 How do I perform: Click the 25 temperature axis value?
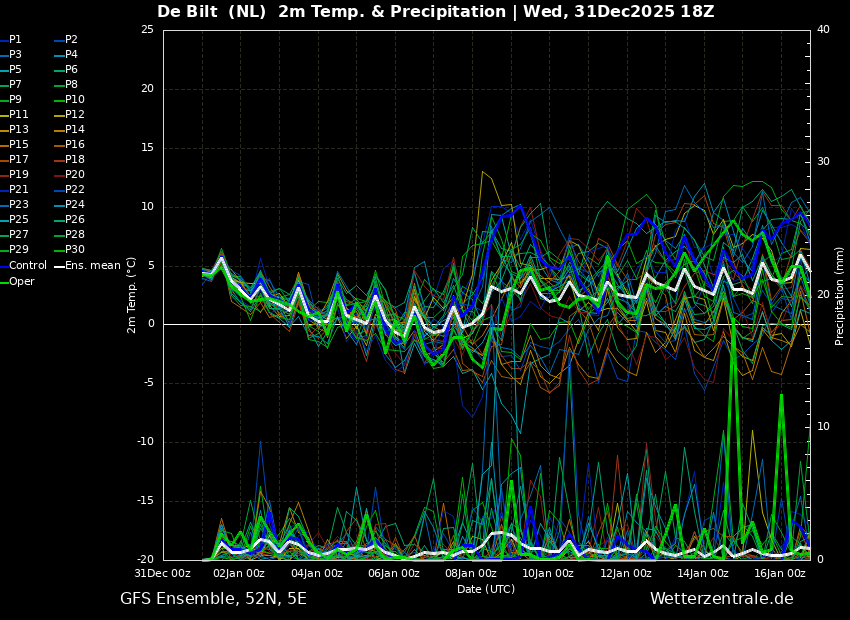[147, 30]
